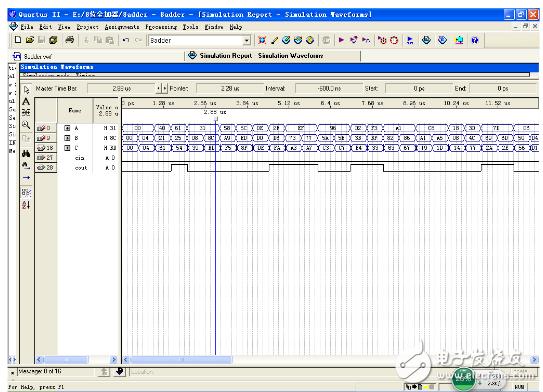Viewport: 543px width, 392px height.
Task: Click the Master Time Bar value field
Action: click(x=122, y=89)
